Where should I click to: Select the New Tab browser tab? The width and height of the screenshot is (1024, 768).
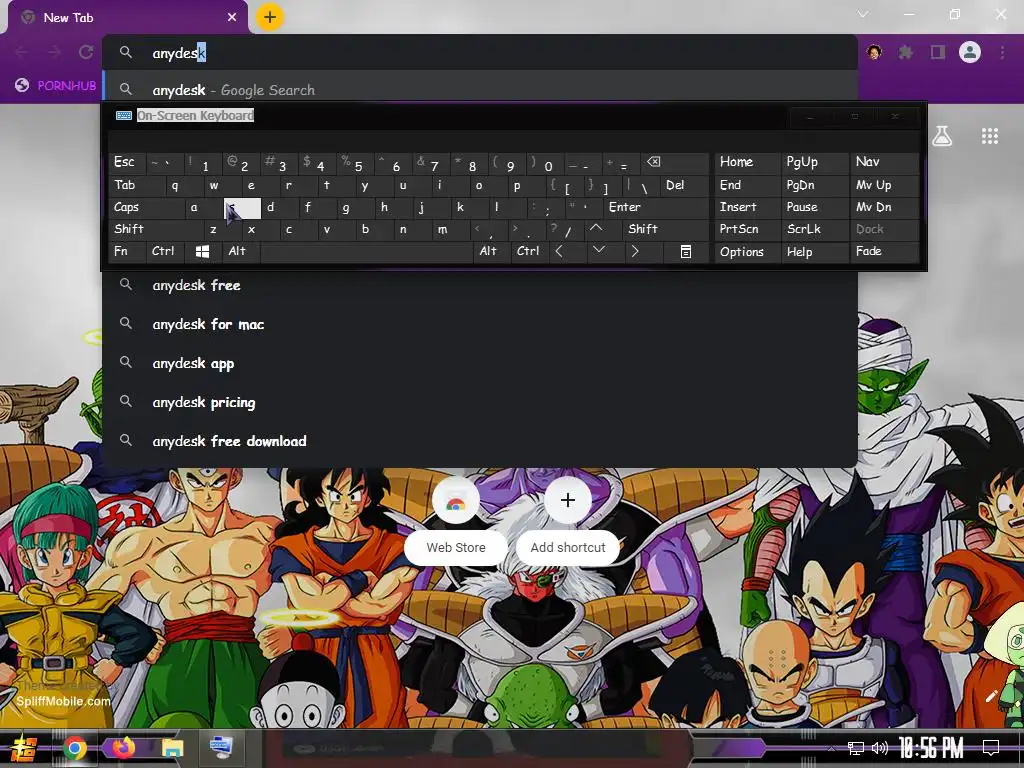pyautogui.click(x=127, y=18)
